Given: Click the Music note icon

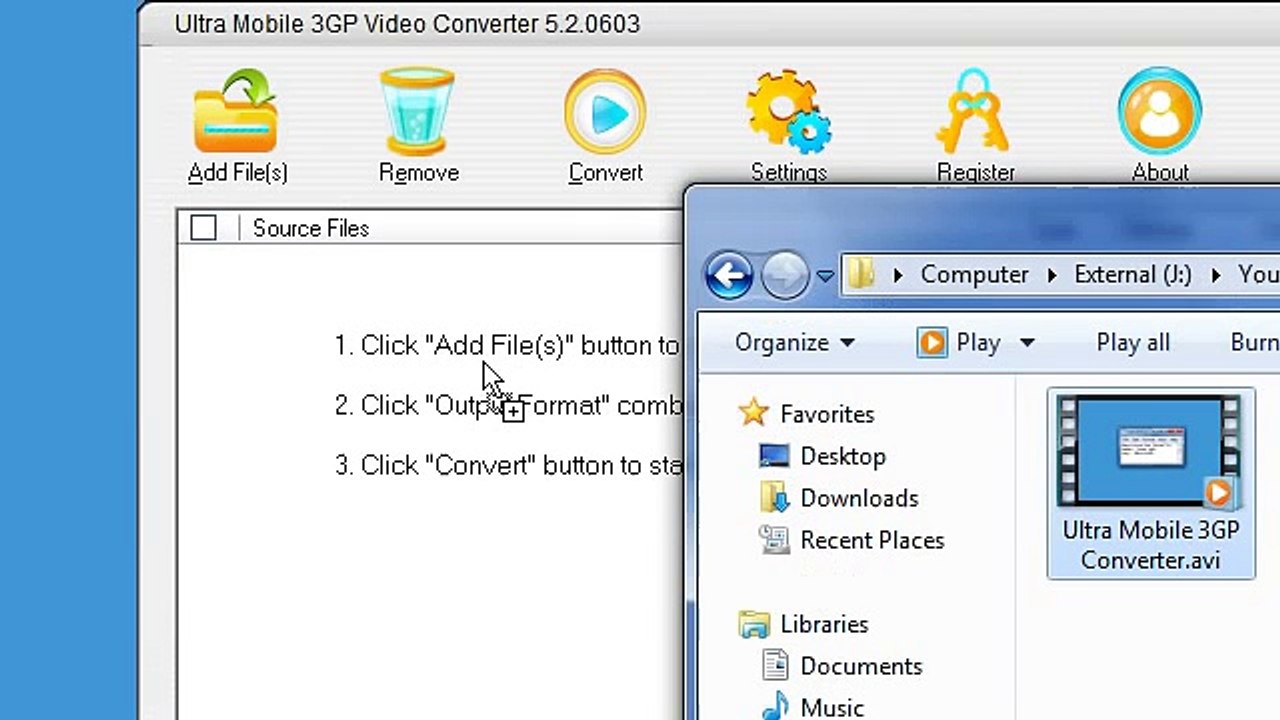Looking at the screenshot, I should coord(775,707).
